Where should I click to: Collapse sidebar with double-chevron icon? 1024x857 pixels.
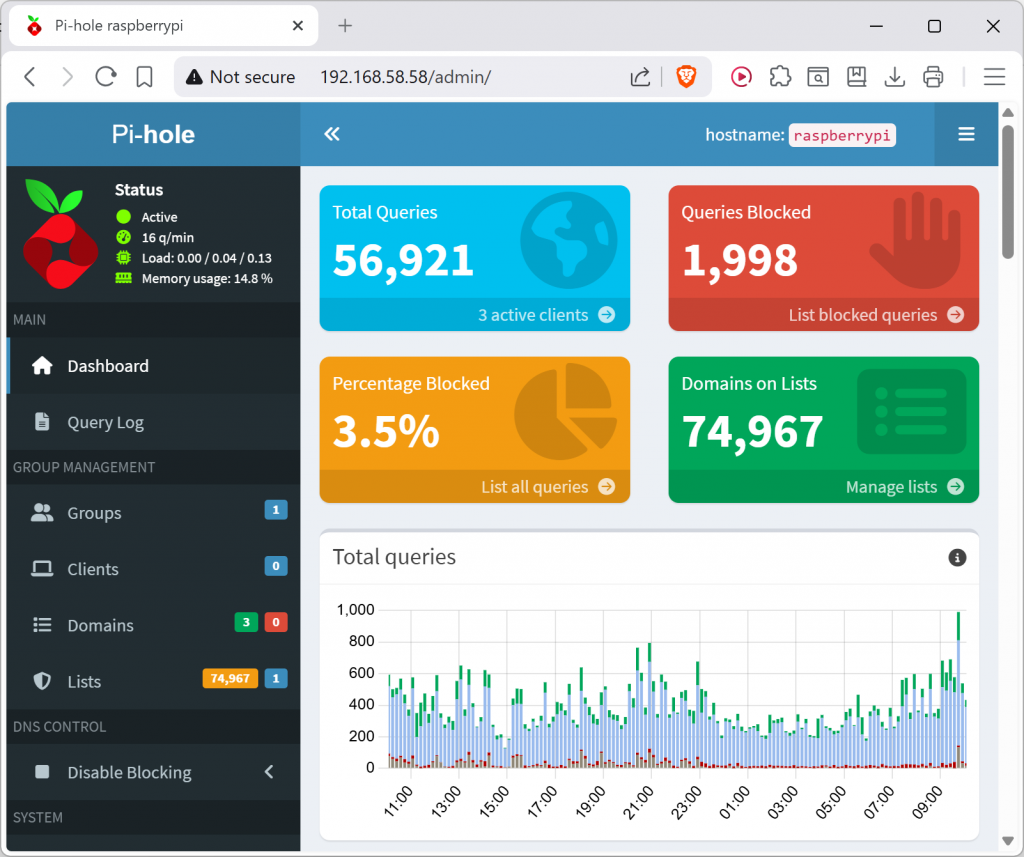[x=332, y=134]
